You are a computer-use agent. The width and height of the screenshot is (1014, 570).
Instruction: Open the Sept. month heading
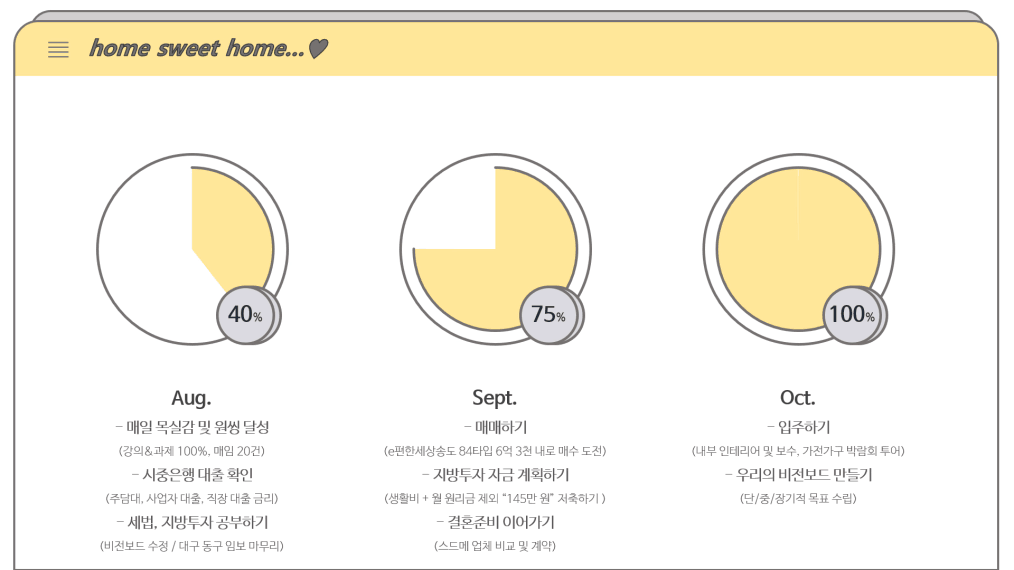pyautogui.click(x=495, y=397)
